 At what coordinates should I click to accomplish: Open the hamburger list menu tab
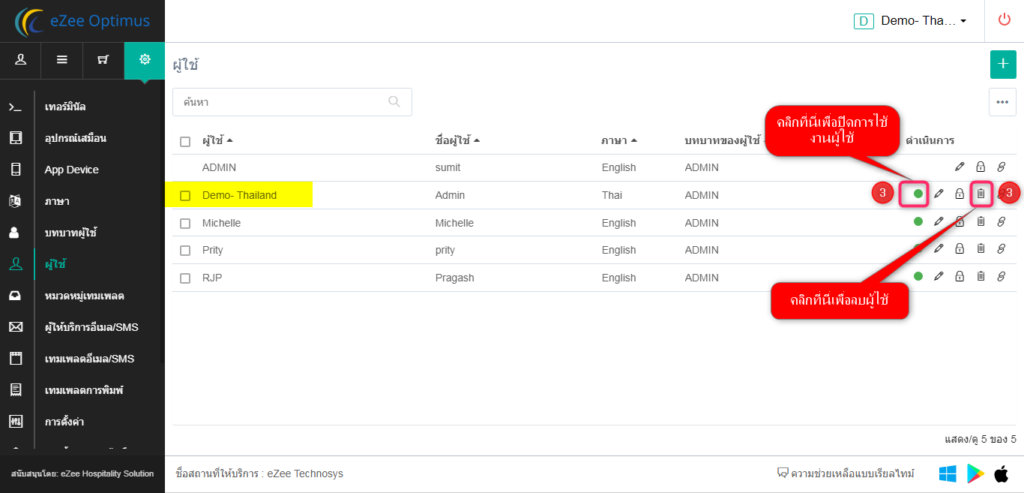pyautogui.click(x=62, y=59)
